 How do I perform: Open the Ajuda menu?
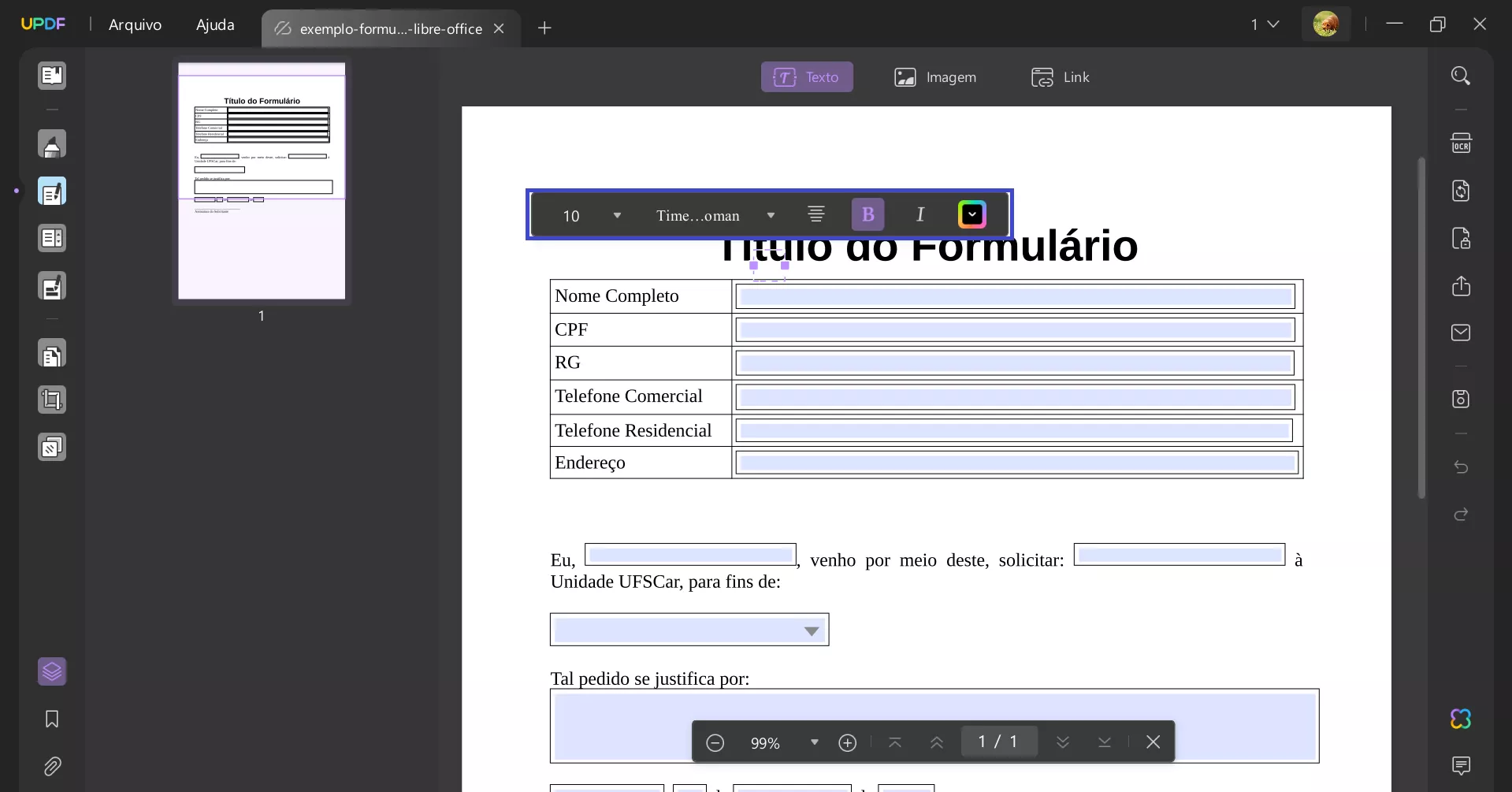coord(215,24)
